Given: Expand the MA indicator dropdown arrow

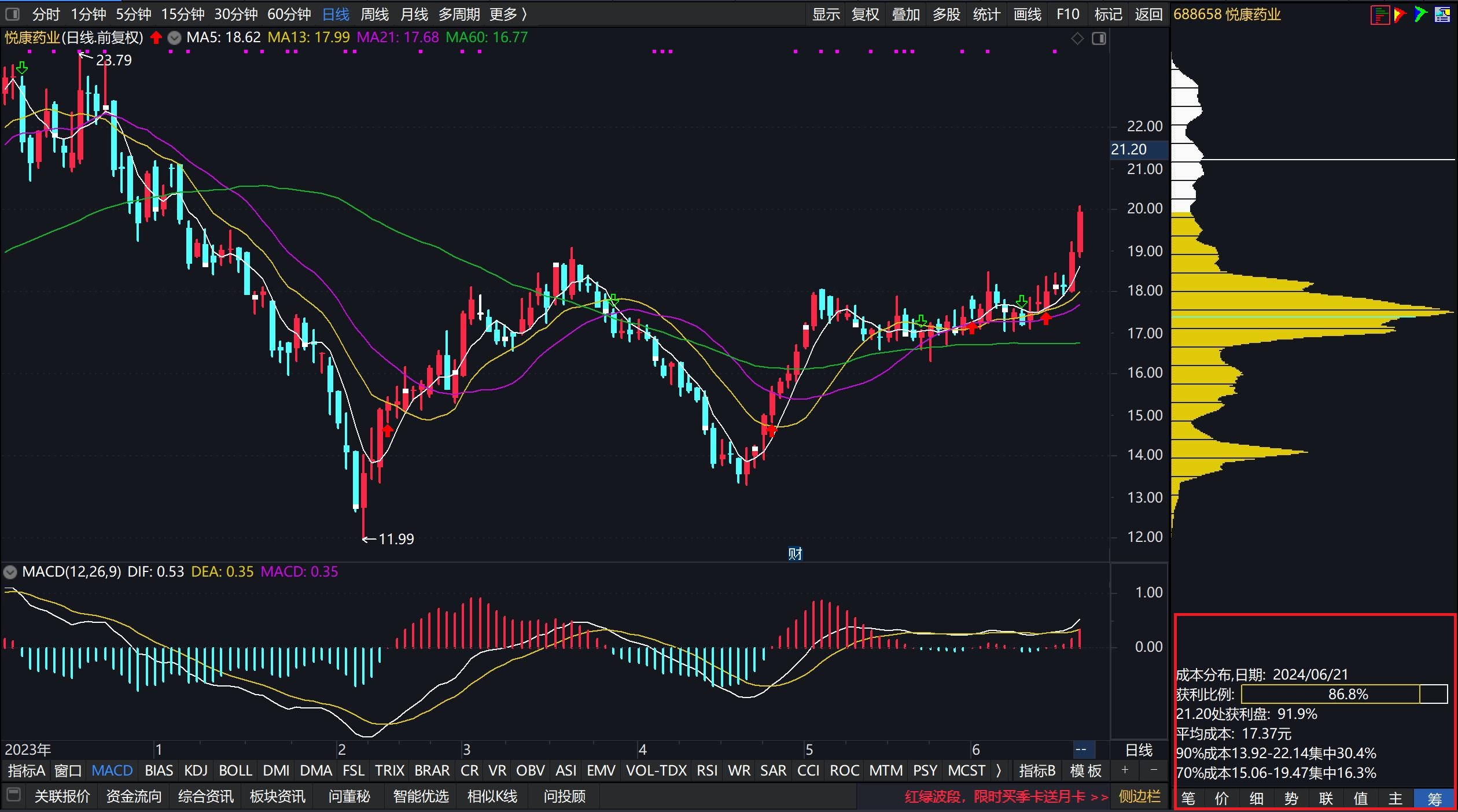Looking at the screenshot, I should tap(174, 38).
